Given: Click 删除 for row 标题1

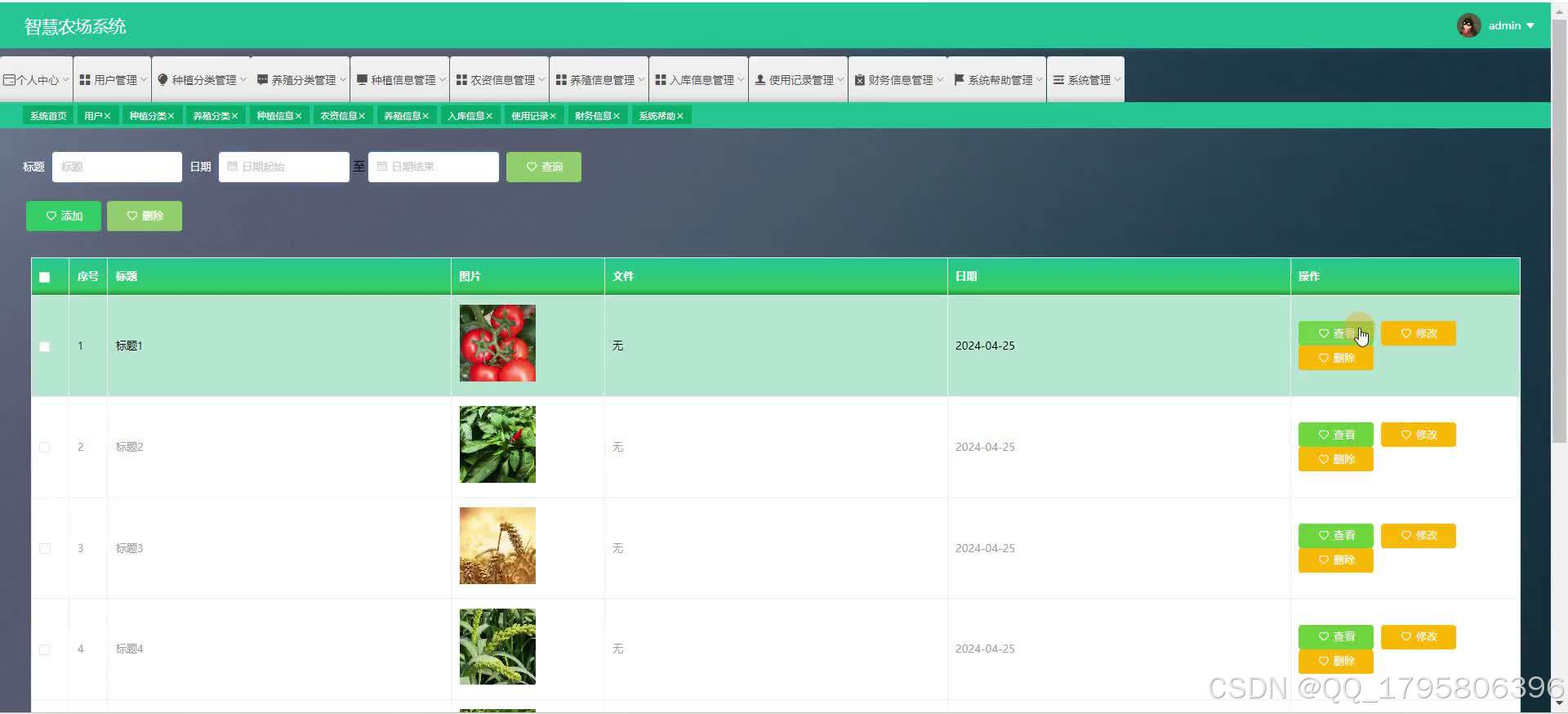Looking at the screenshot, I should pyautogui.click(x=1336, y=358).
